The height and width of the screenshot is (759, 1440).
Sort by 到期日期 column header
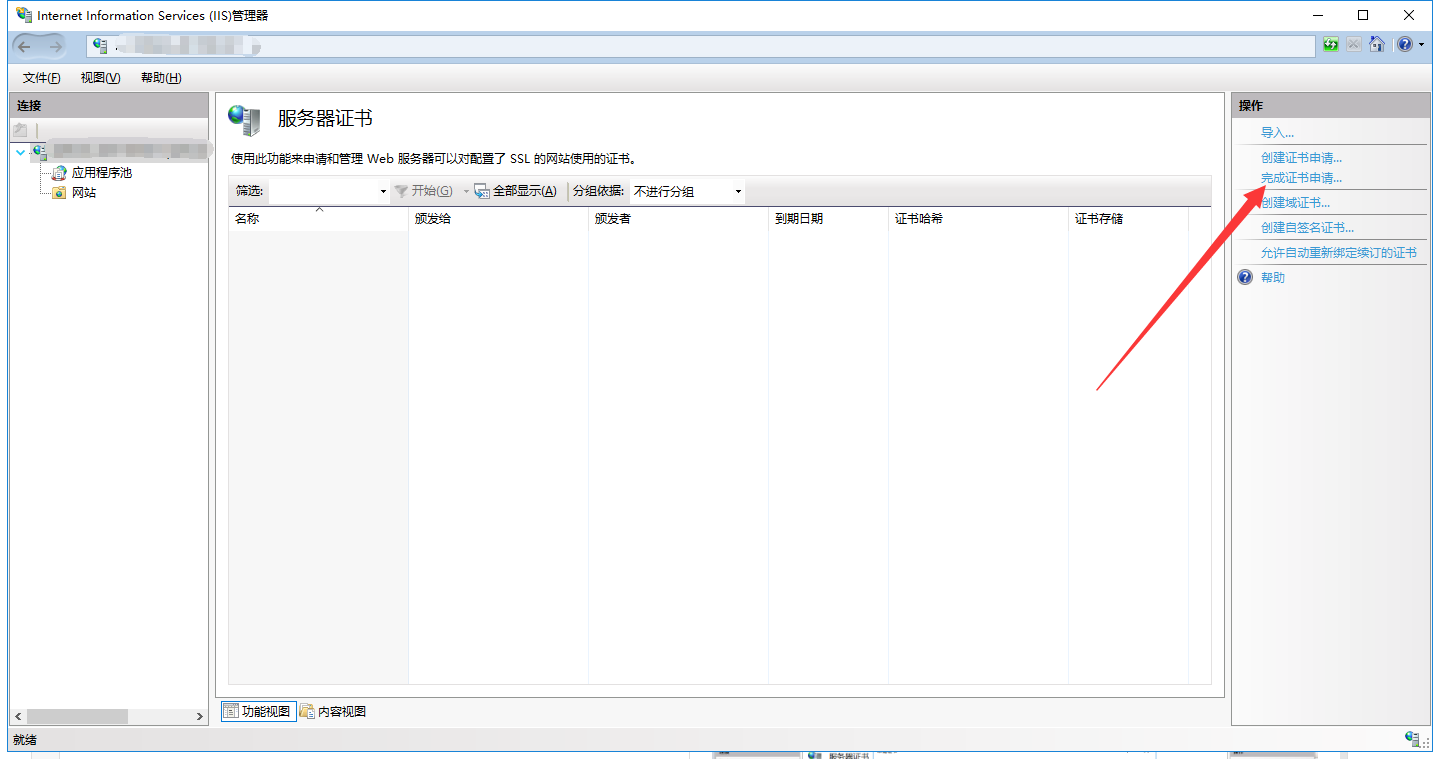click(799, 219)
